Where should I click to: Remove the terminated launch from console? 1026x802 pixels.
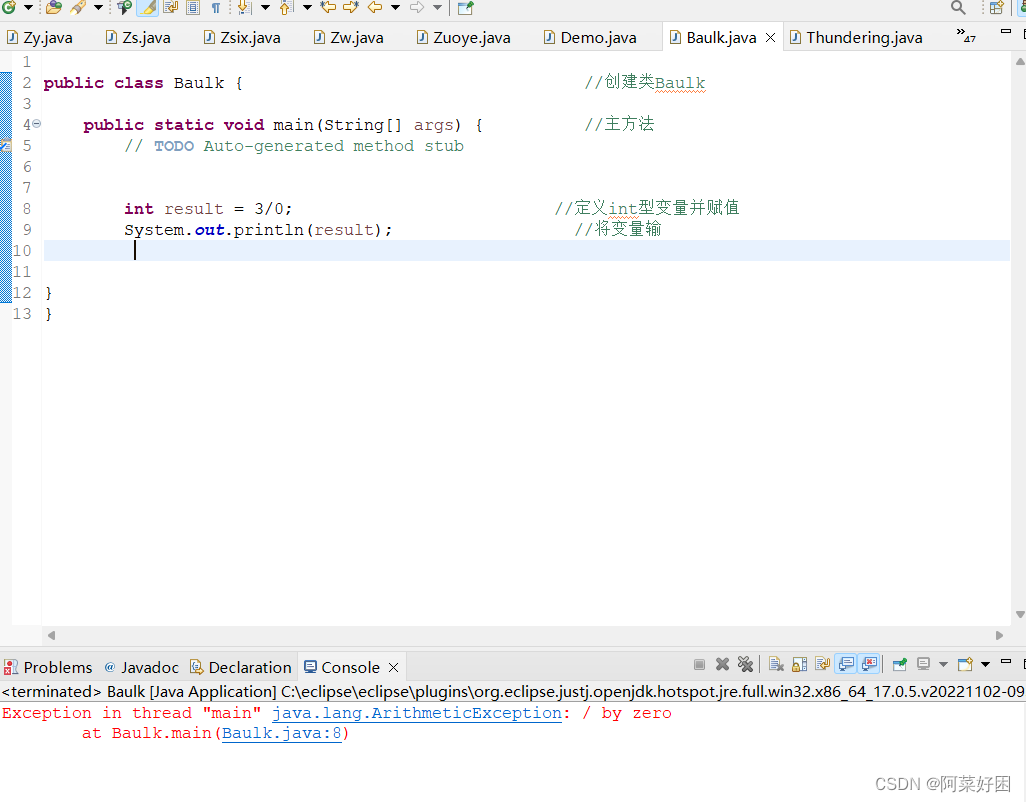(x=722, y=665)
